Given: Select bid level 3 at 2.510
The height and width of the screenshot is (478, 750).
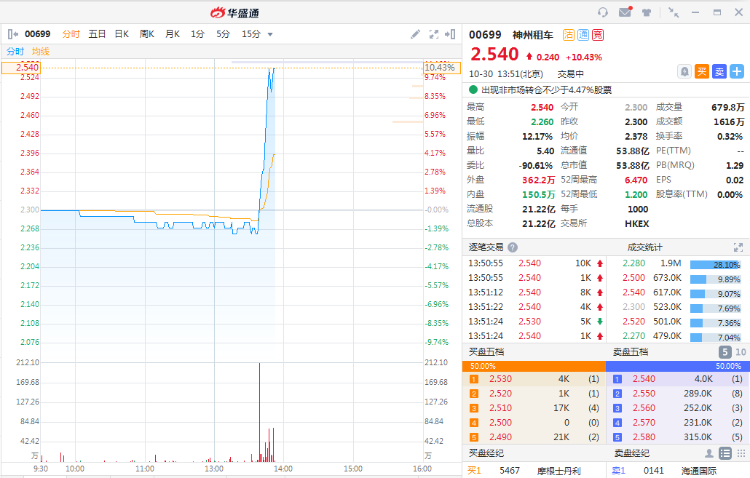Looking at the screenshot, I should click(x=534, y=408).
